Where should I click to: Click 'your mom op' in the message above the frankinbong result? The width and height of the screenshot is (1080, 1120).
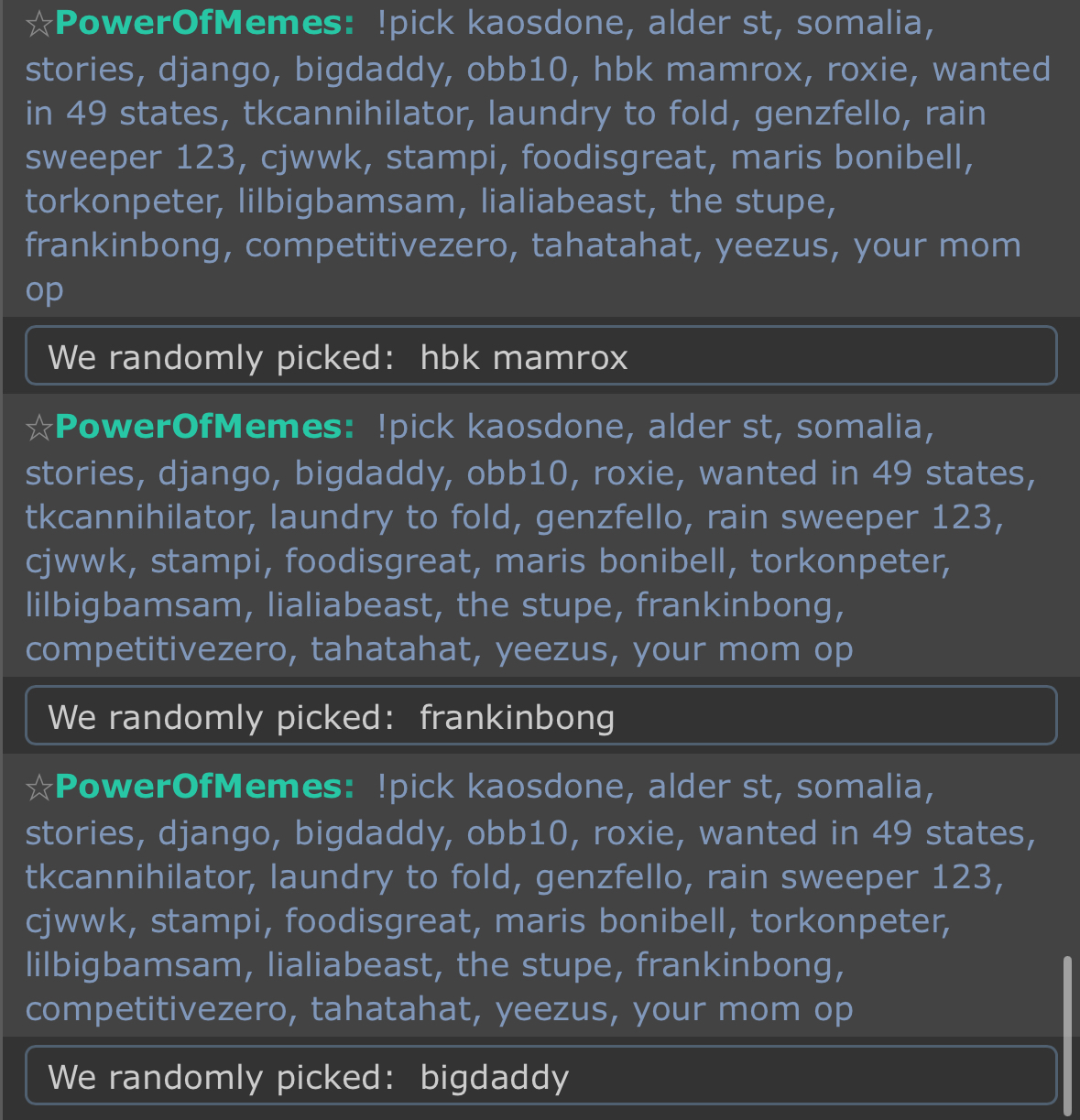743,650
